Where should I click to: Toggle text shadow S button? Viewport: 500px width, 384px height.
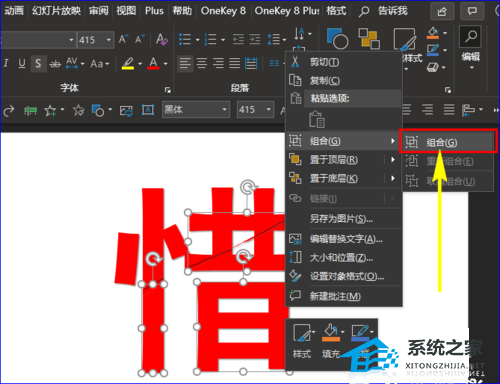[x=38, y=63]
